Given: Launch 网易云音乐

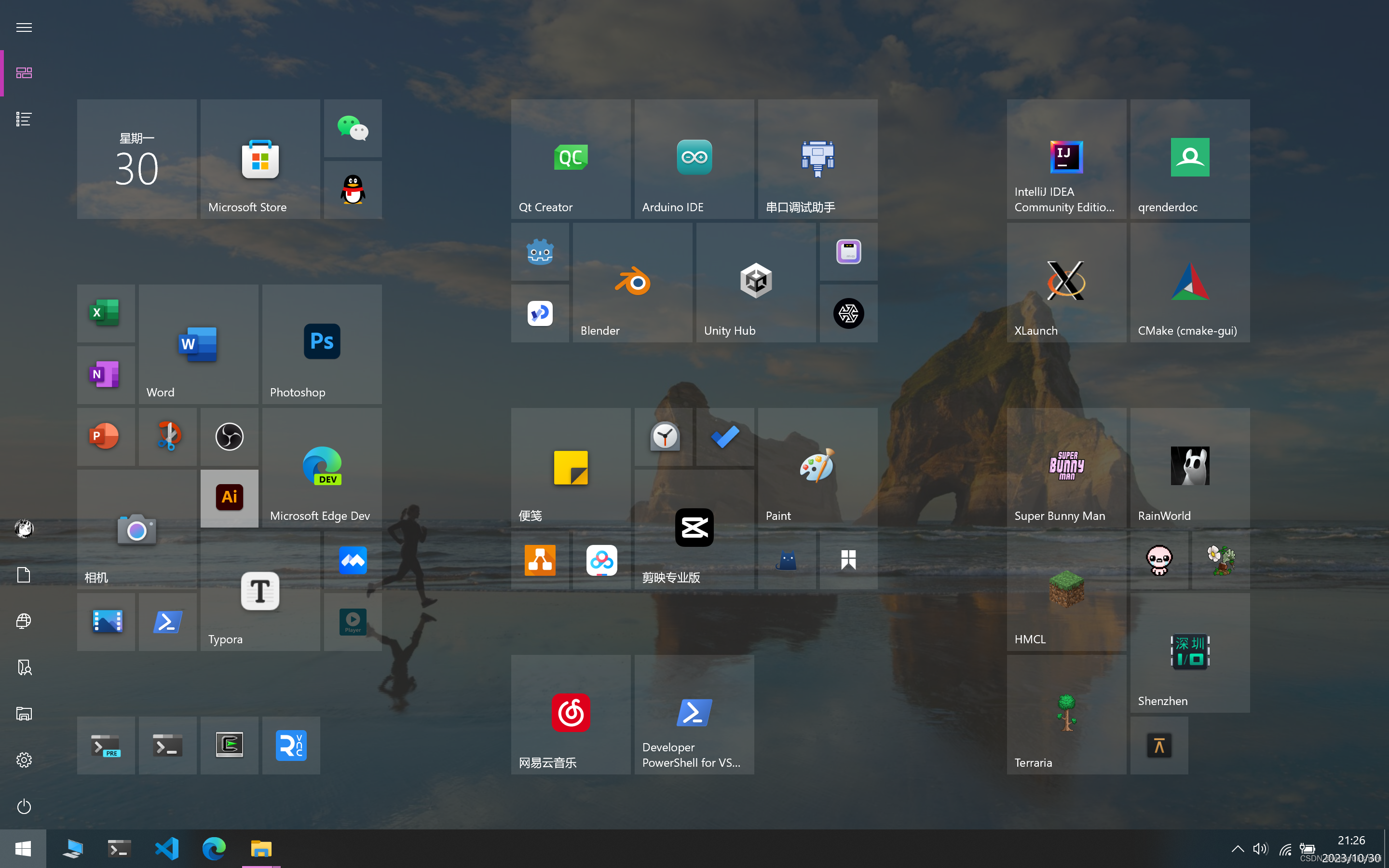Looking at the screenshot, I should [571, 715].
